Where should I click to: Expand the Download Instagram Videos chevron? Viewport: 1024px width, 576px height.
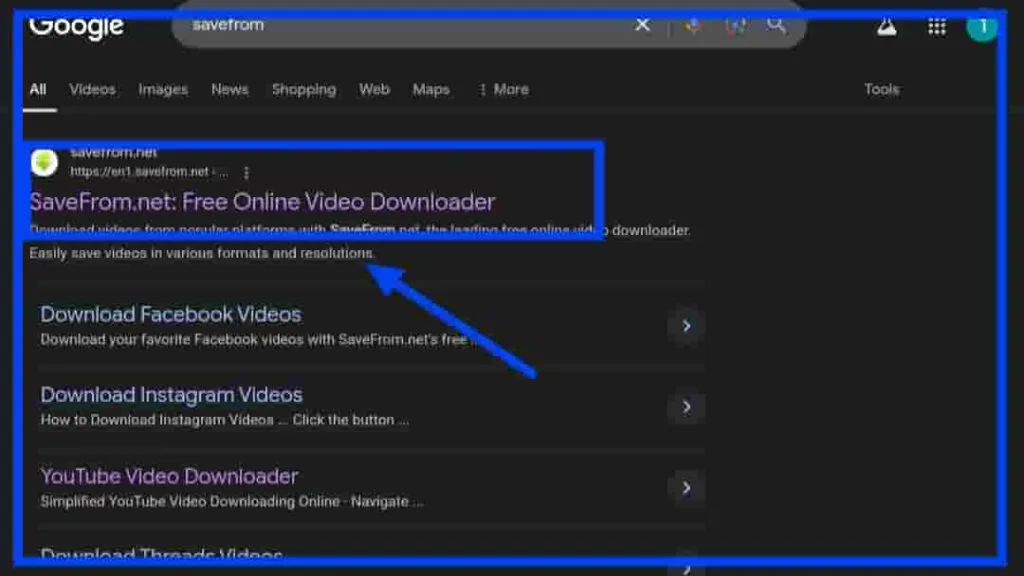click(686, 407)
